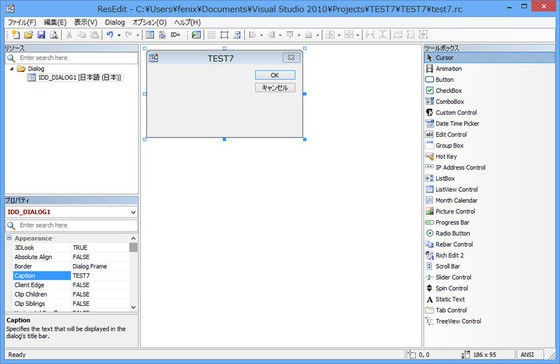Select the Edit Control tool
This screenshot has height=364, width=560.
[x=489, y=135]
